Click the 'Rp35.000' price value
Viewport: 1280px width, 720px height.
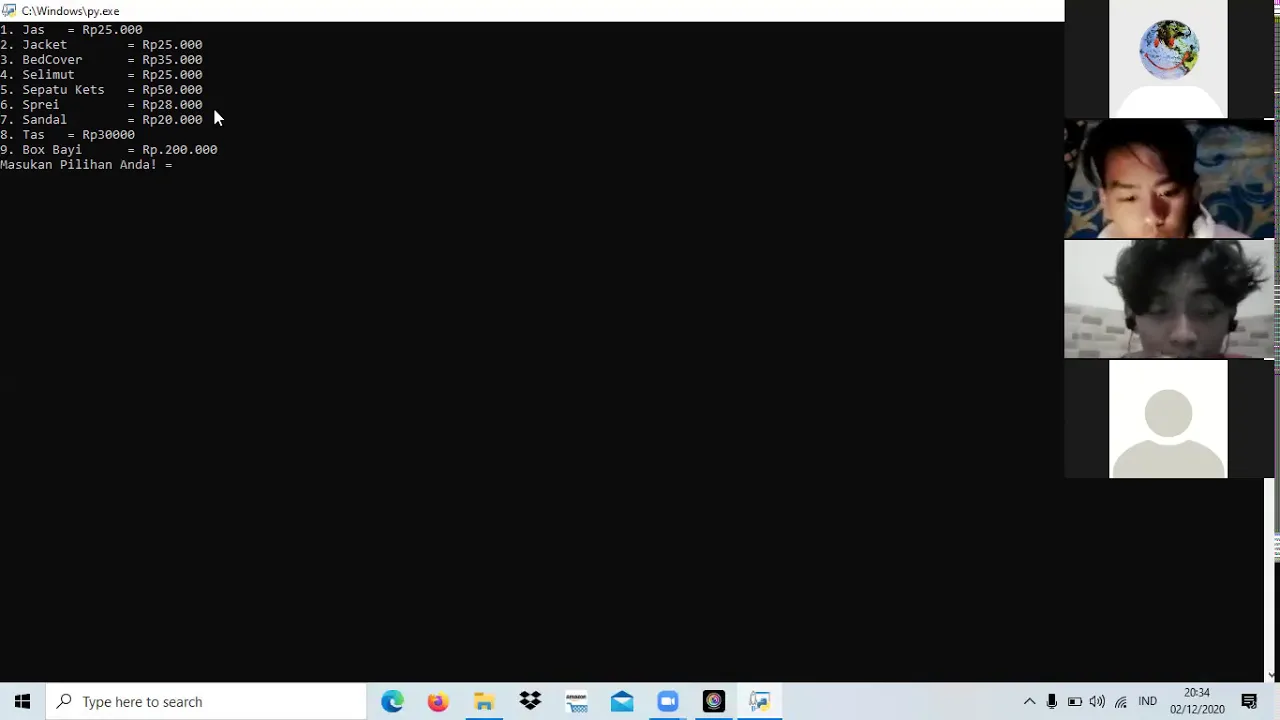[172, 60]
